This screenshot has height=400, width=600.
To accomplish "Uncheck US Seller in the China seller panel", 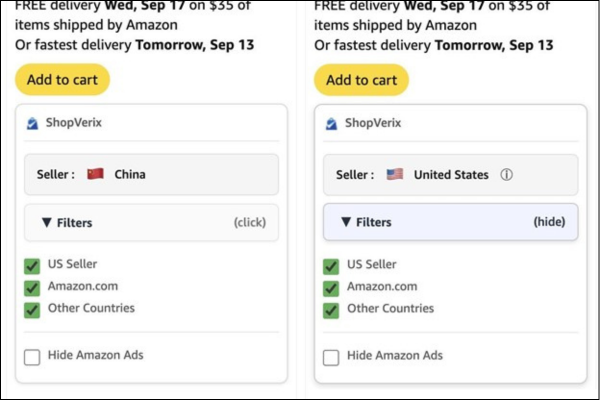I will [32, 266].
